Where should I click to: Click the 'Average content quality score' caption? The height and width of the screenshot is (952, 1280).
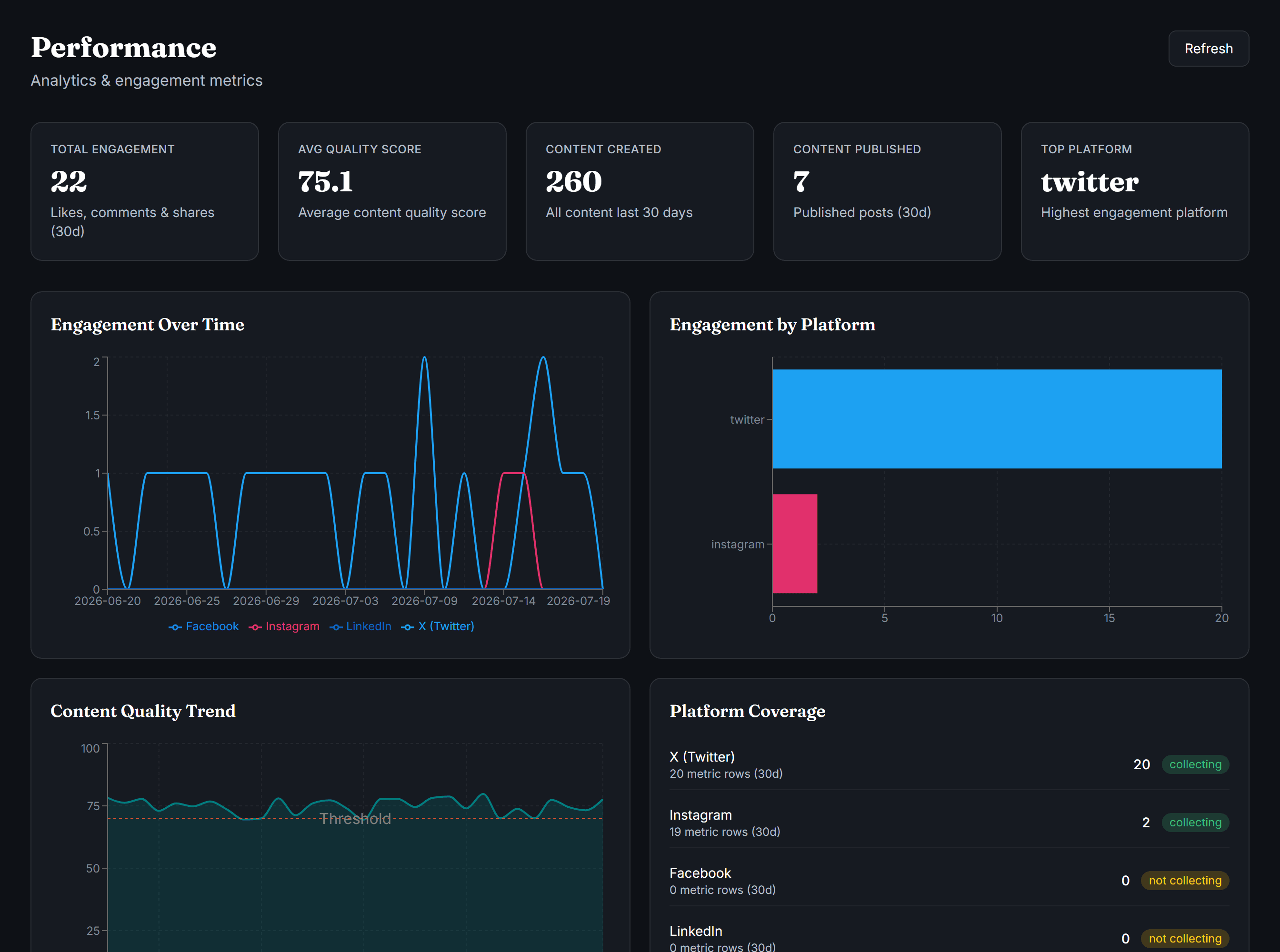pyautogui.click(x=392, y=213)
